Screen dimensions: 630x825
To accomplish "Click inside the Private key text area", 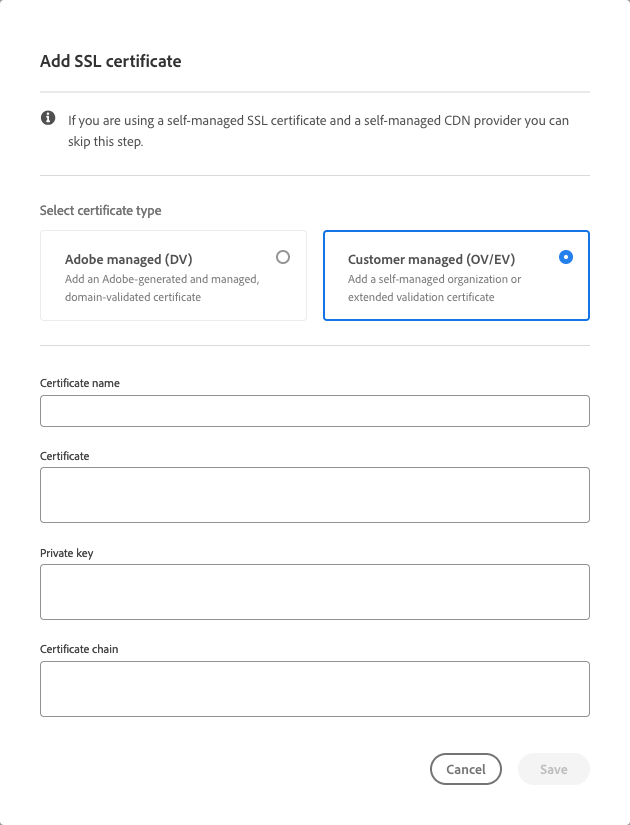I will tap(314, 592).
